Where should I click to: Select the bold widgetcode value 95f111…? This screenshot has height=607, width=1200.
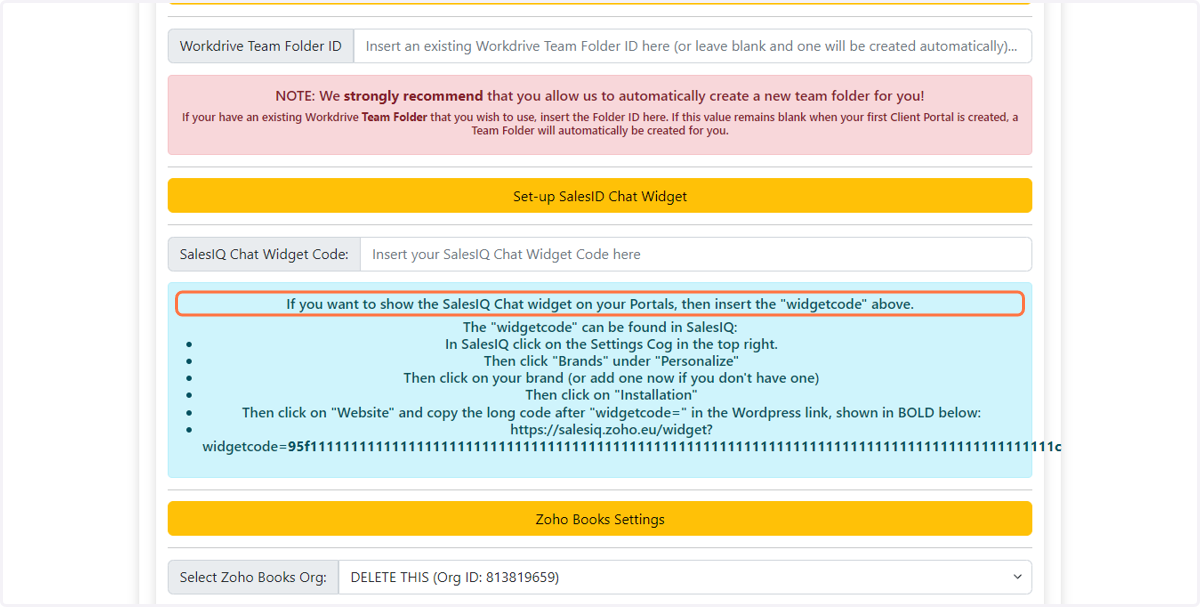(675, 446)
